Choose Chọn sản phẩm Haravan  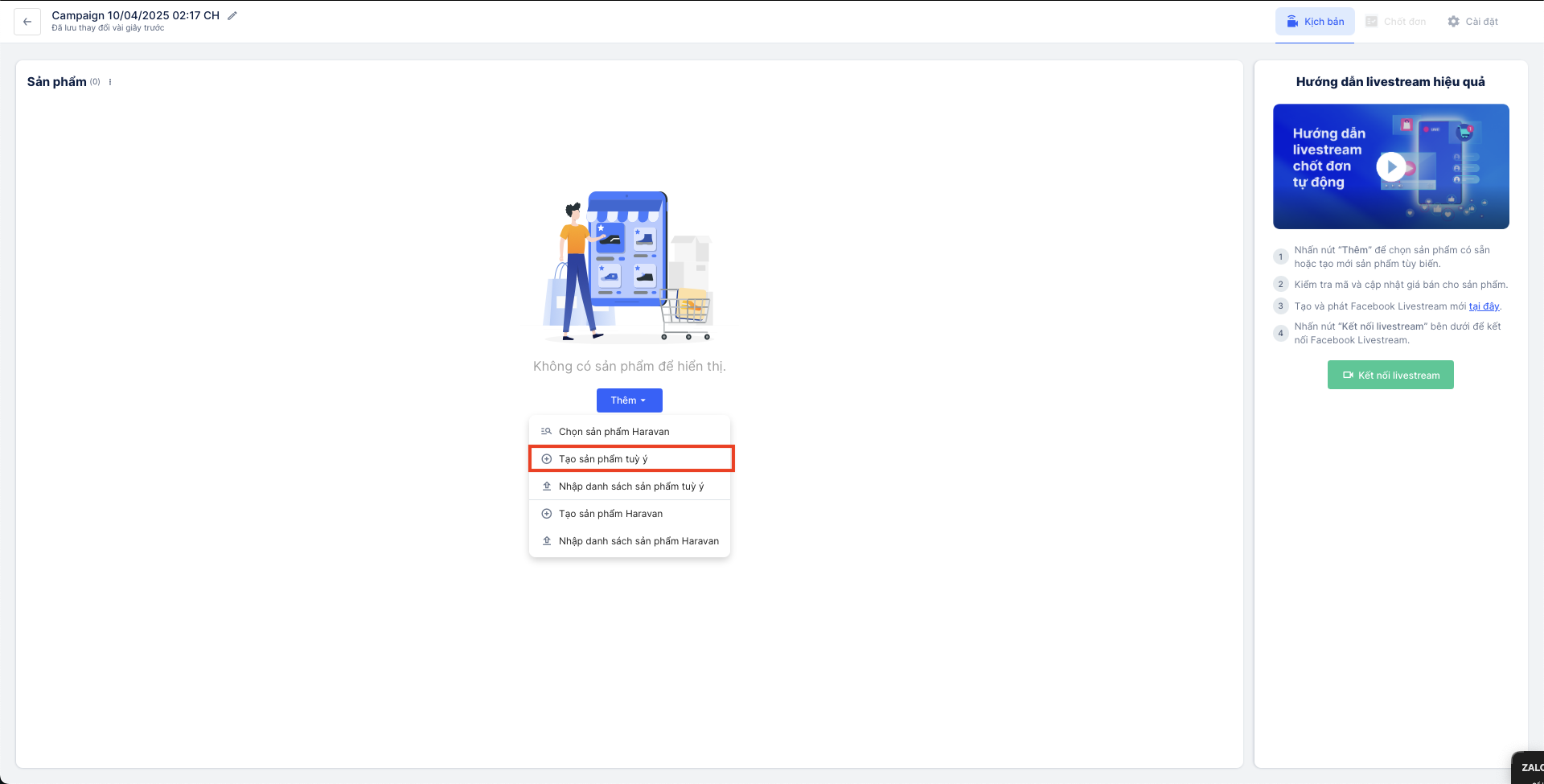tap(630, 432)
